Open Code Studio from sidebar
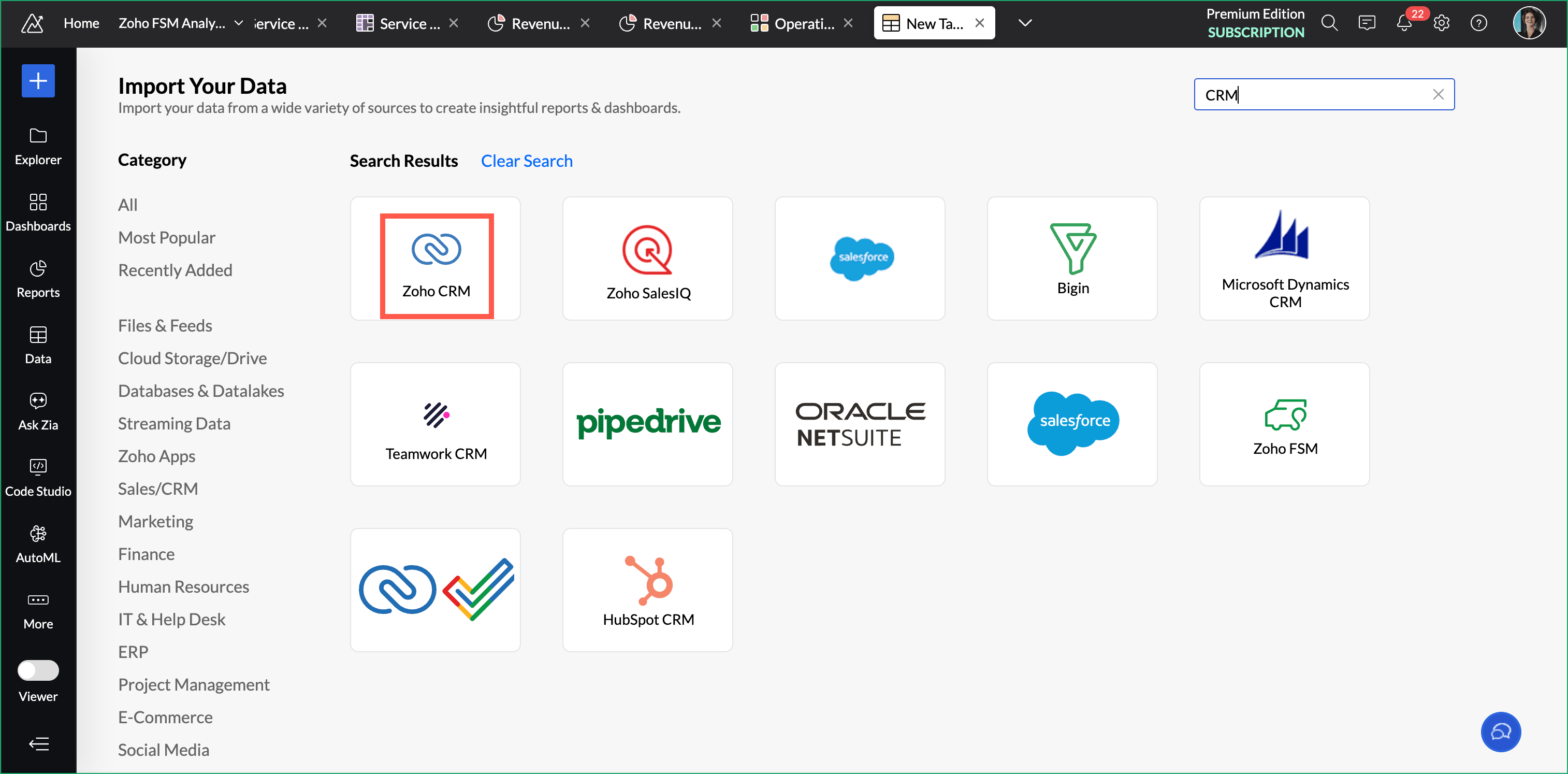This screenshot has height=774, width=1568. coord(38,478)
